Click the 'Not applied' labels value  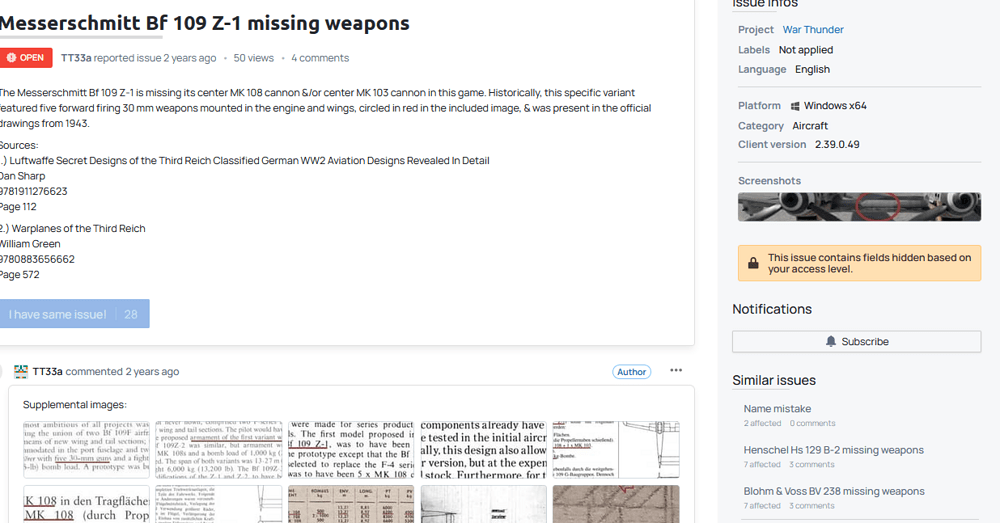point(805,50)
